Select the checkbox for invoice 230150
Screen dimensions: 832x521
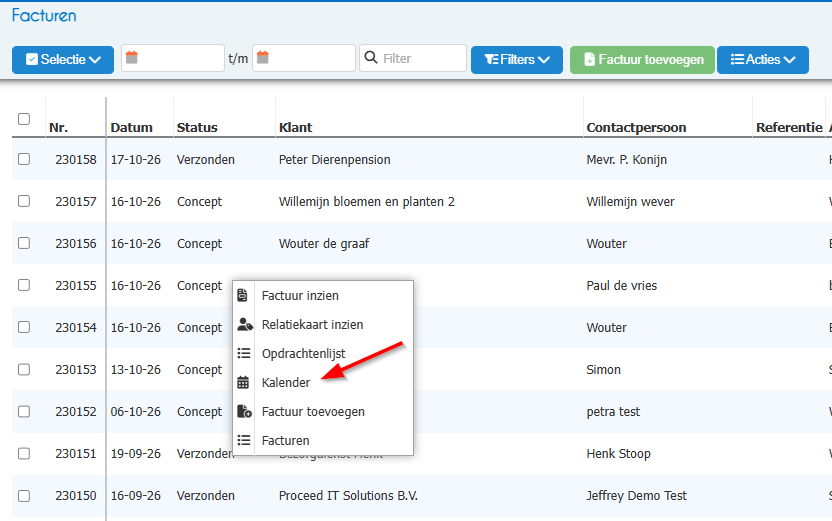(x=24, y=496)
